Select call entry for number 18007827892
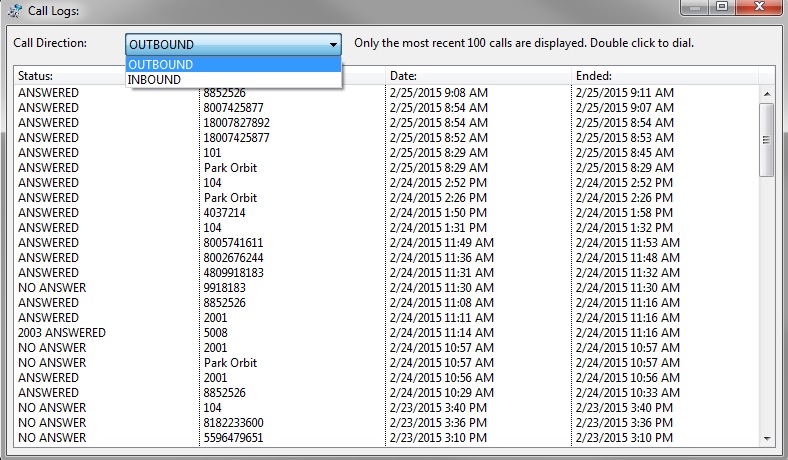This screenshot has width=788, height=460. (236, 123)
